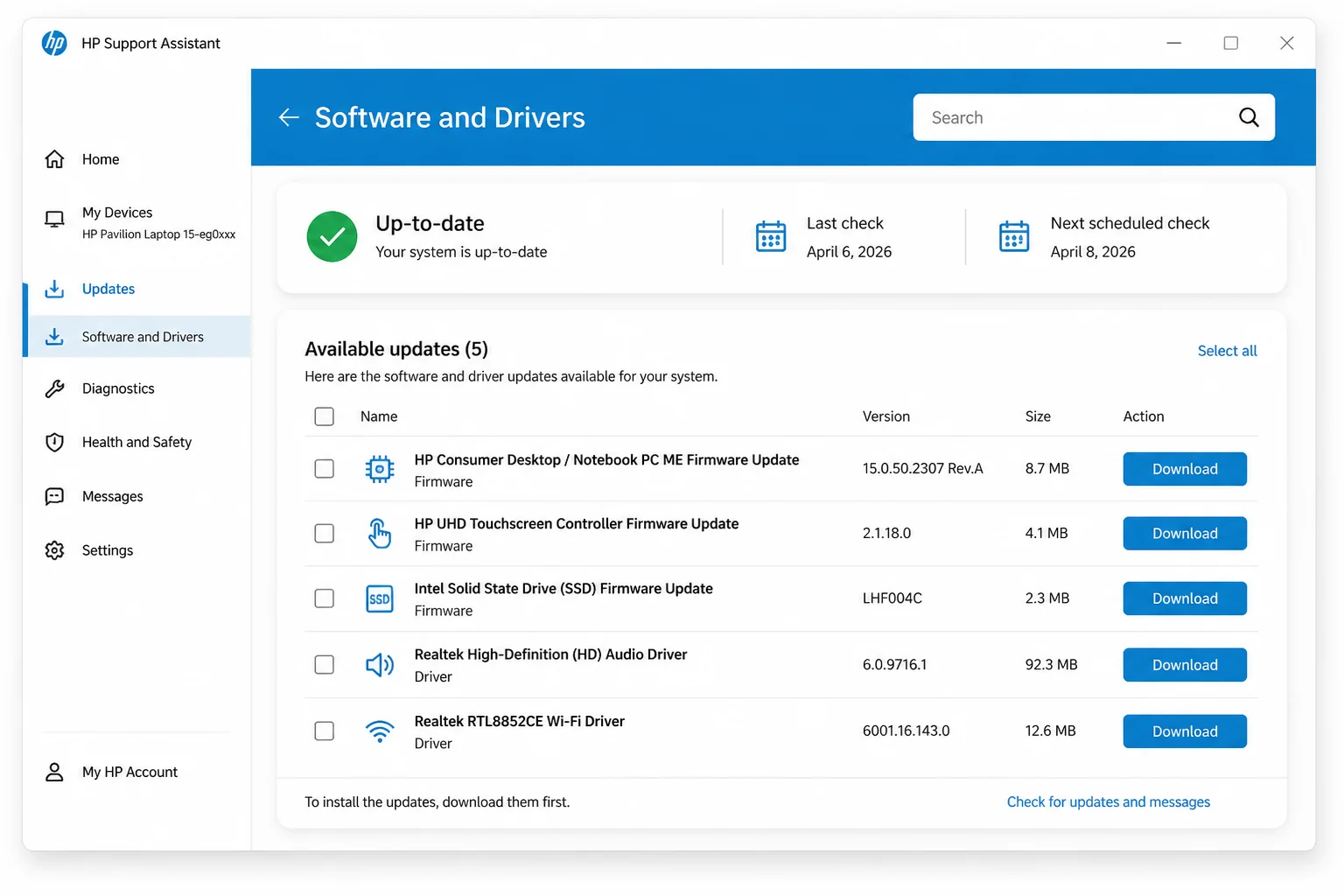Click the ME Firmware chip icon
This screenshot has height=896, width=1344.
[380, 469]
